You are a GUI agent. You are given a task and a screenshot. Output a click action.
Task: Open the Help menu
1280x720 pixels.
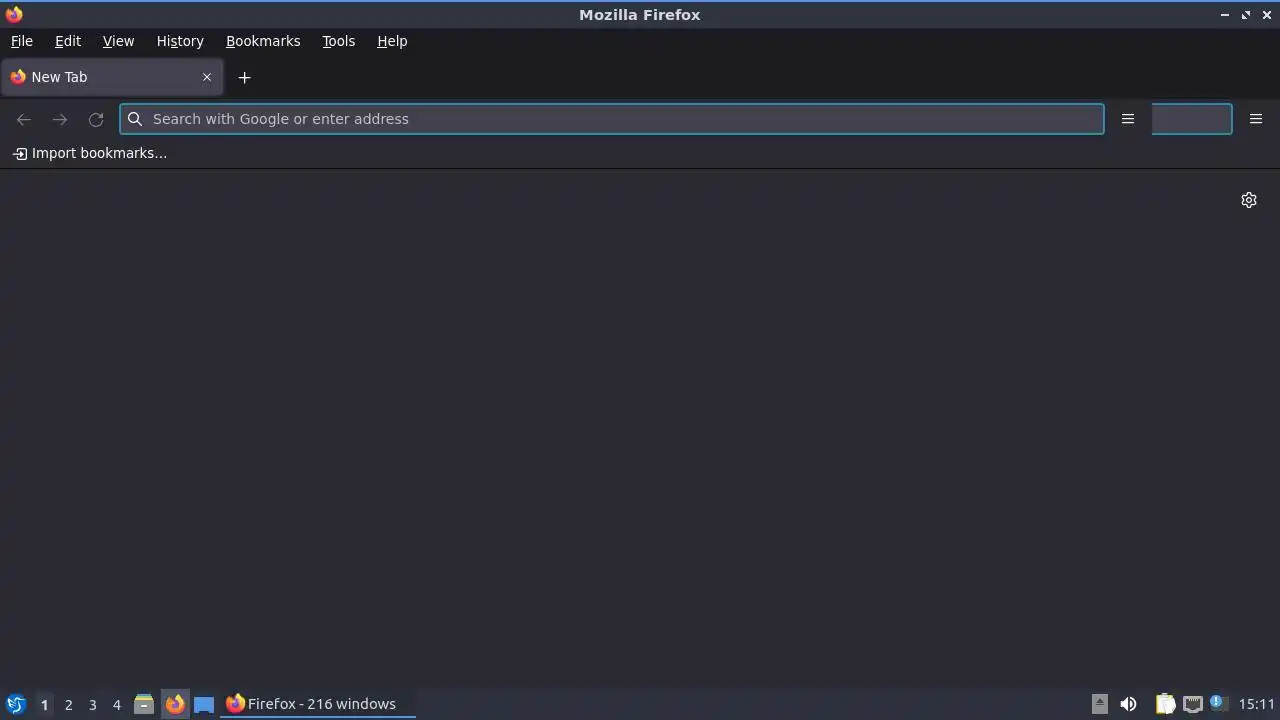tap(392, 41)
